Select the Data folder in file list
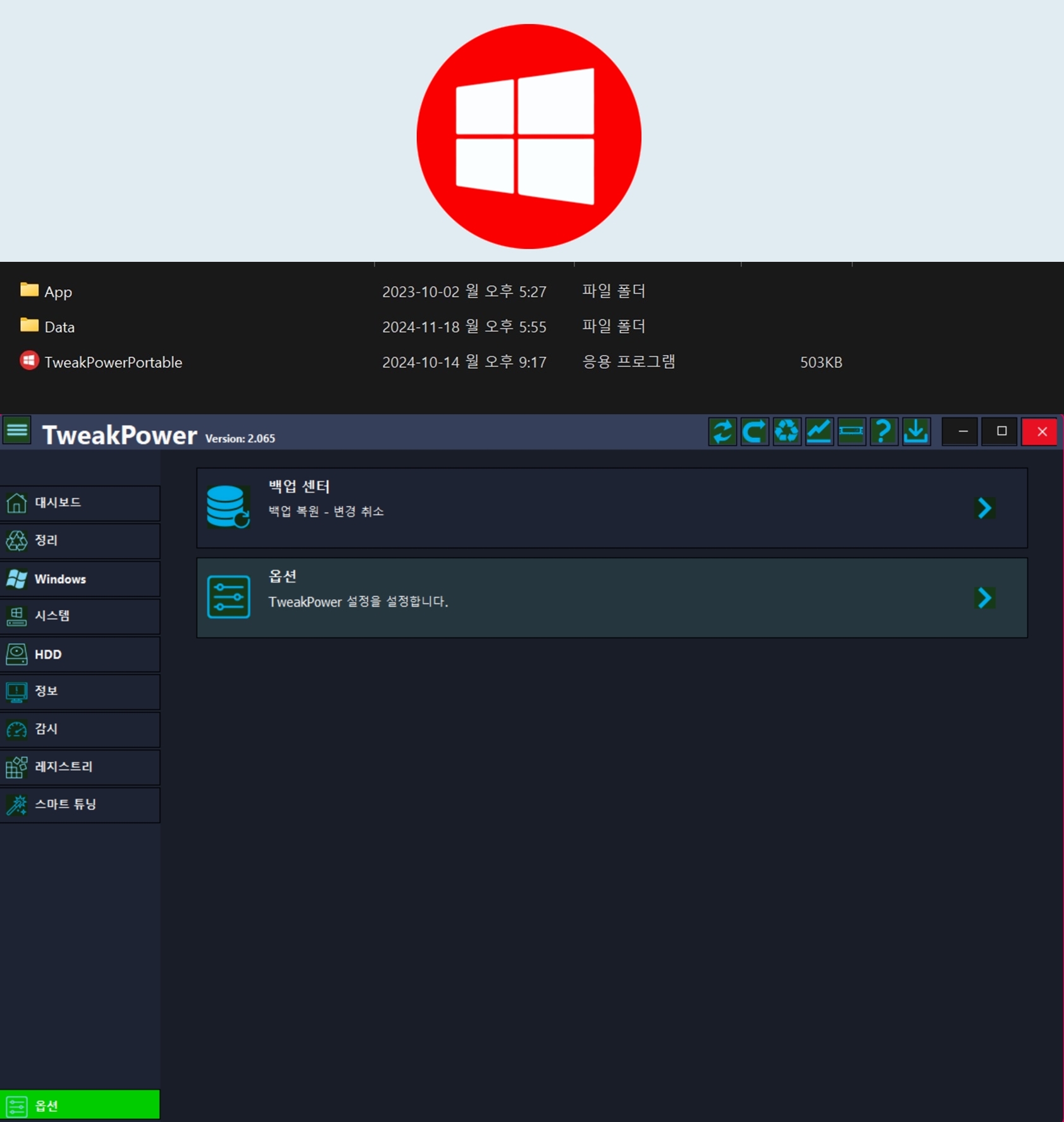Viewport: 1064px width, 1122px height. pos(47,326)
